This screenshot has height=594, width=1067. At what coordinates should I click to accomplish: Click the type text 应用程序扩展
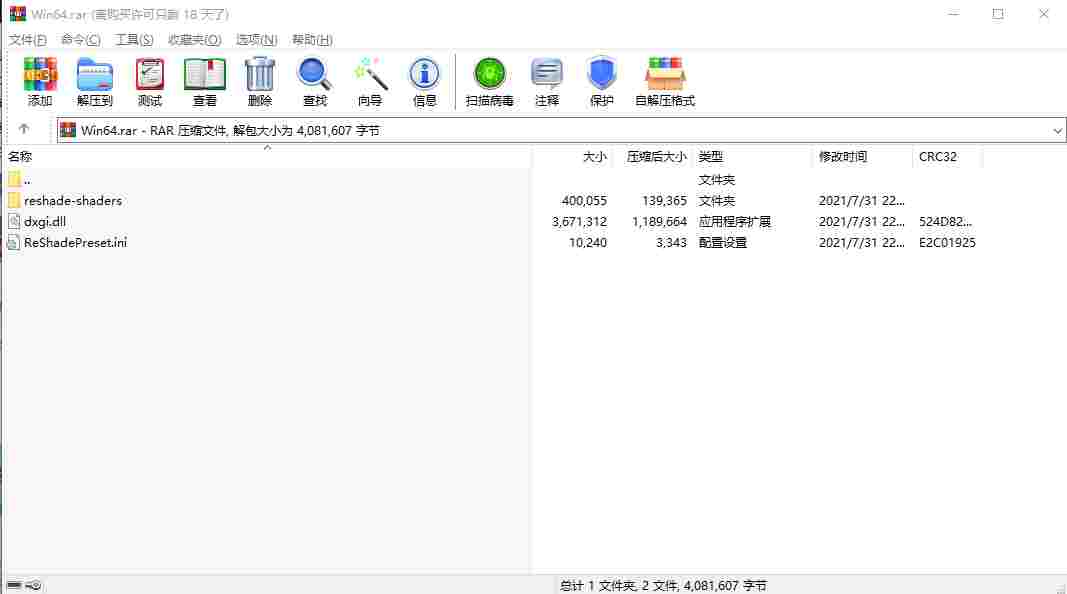point(735,221)
